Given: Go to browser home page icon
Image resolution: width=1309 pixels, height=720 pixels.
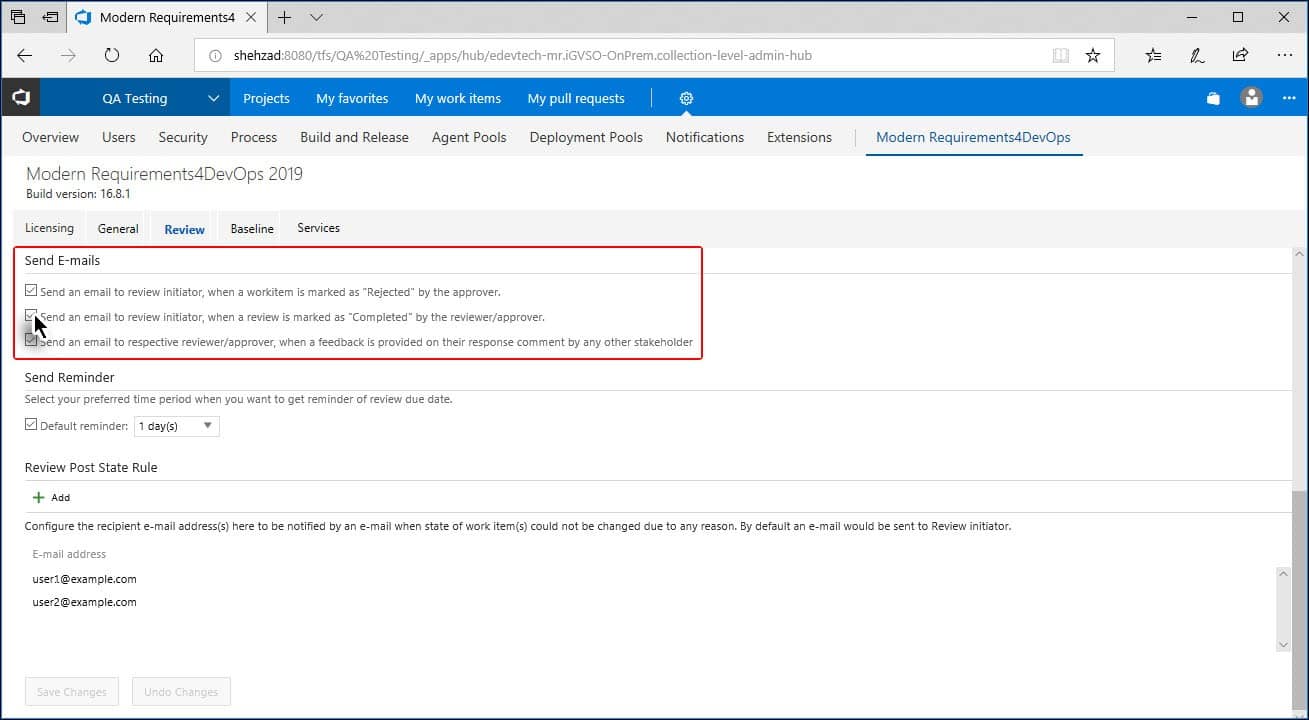Looking at the screenshot, I should coord(156,56).
